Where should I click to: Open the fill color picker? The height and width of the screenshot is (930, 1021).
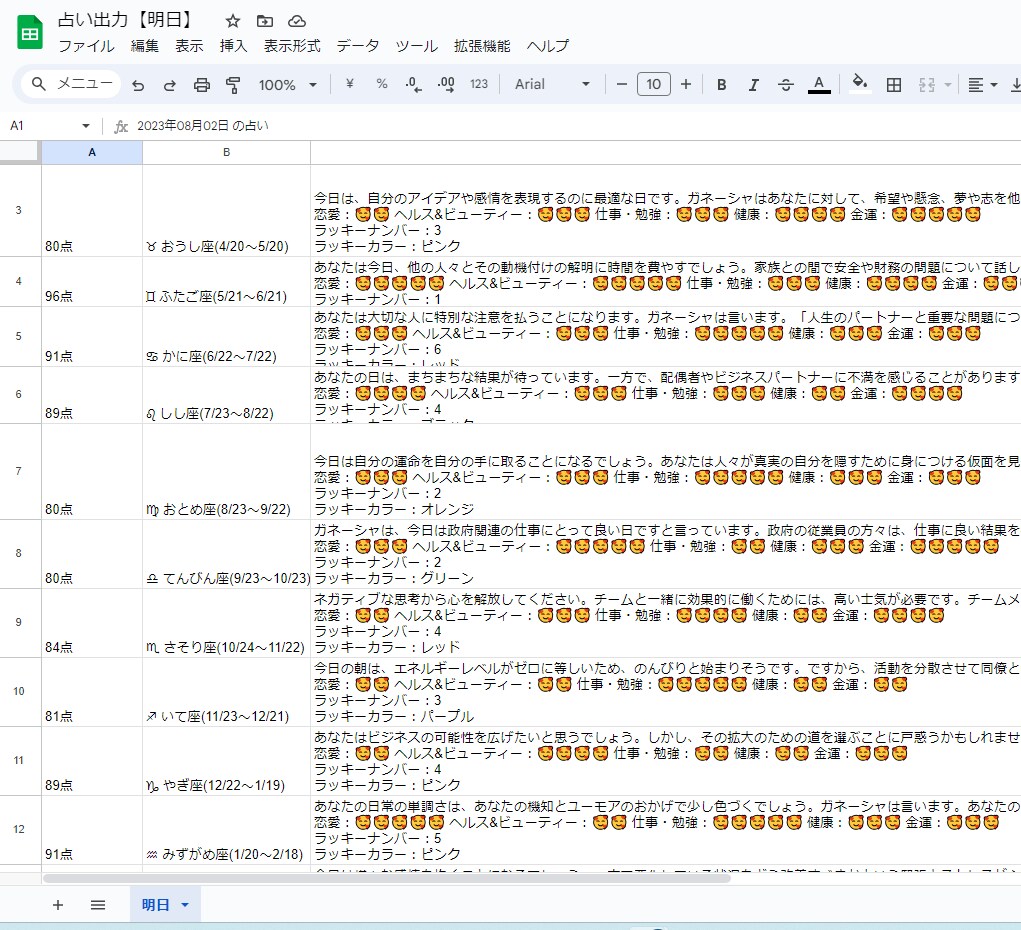click(860, 83)
